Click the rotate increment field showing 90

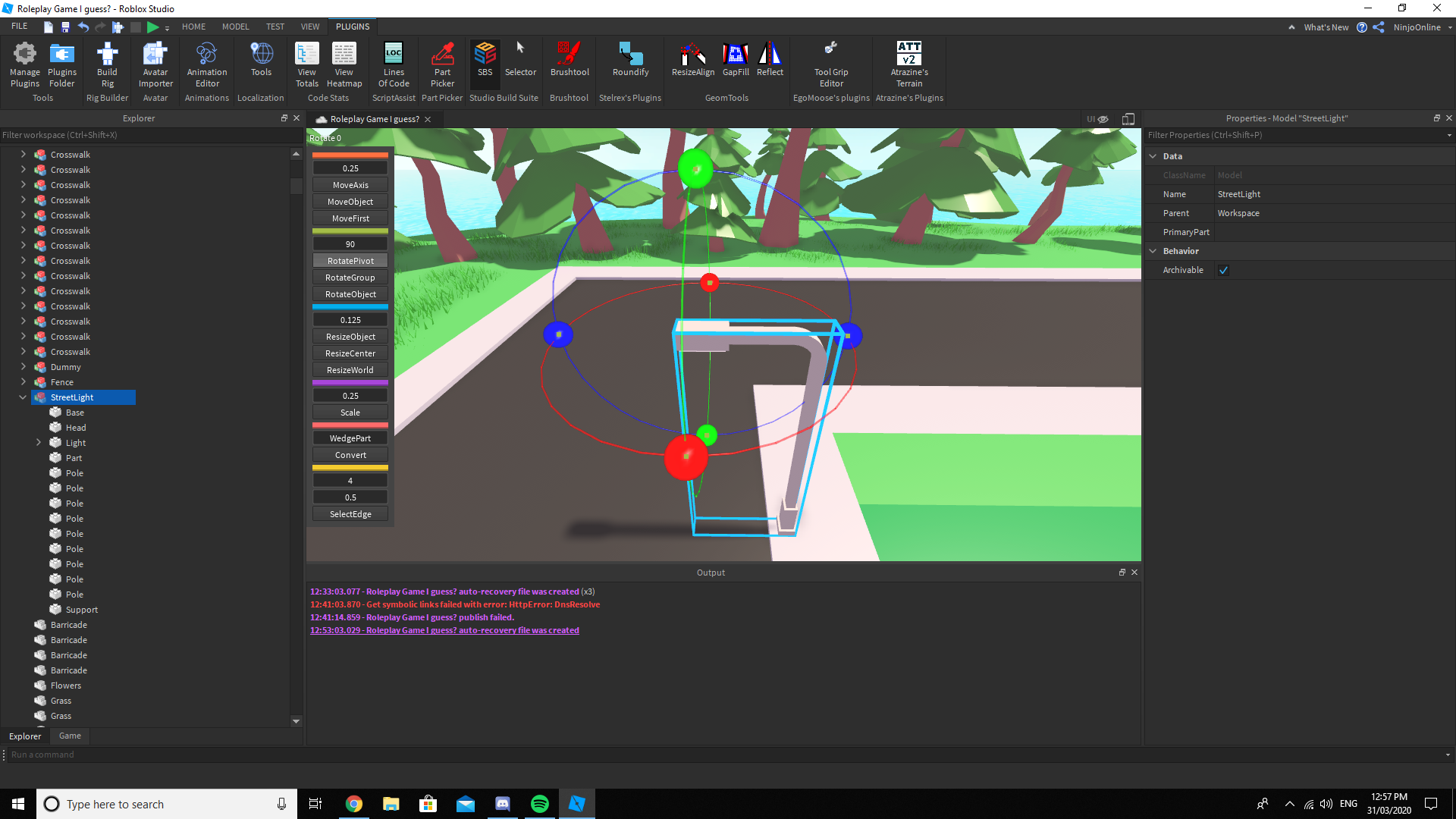click(350, 244)
